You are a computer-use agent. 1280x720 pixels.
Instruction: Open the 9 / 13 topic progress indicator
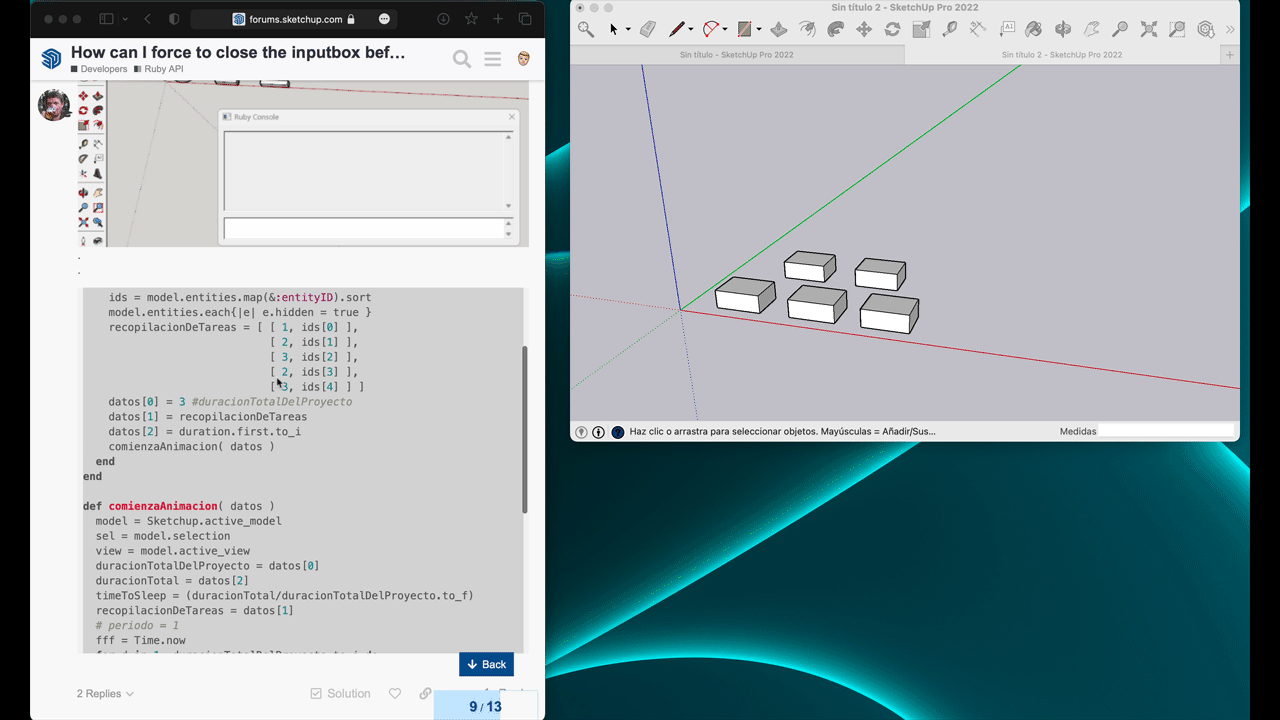485,706
